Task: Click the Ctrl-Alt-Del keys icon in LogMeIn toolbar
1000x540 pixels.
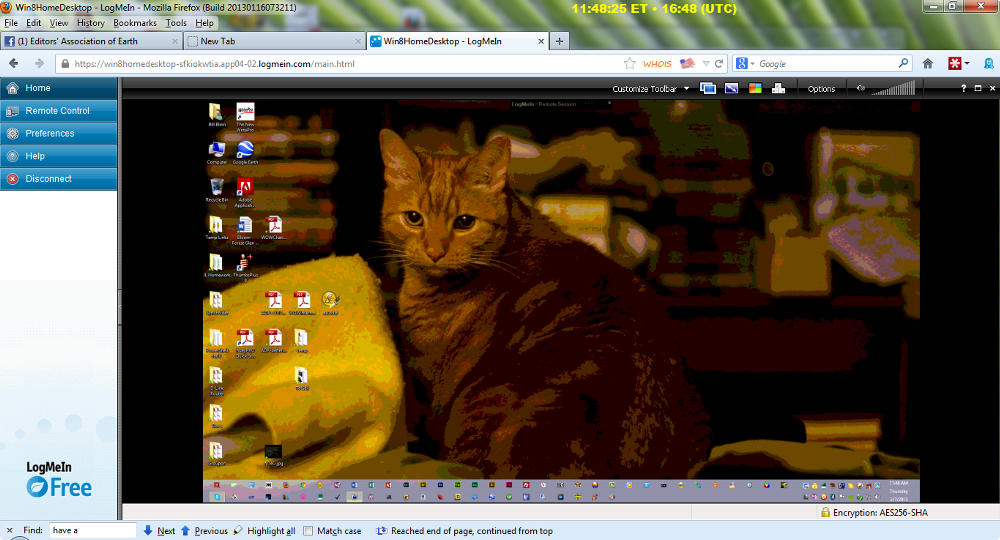Action: pos(778,89)
